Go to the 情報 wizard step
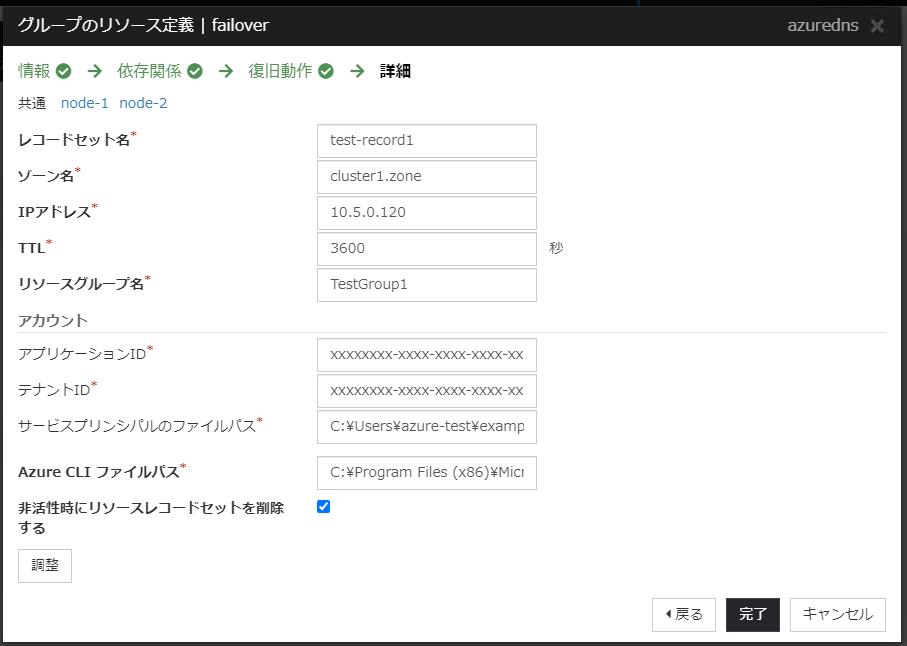The width and height of the screenshot is (907, 646). 34,71
